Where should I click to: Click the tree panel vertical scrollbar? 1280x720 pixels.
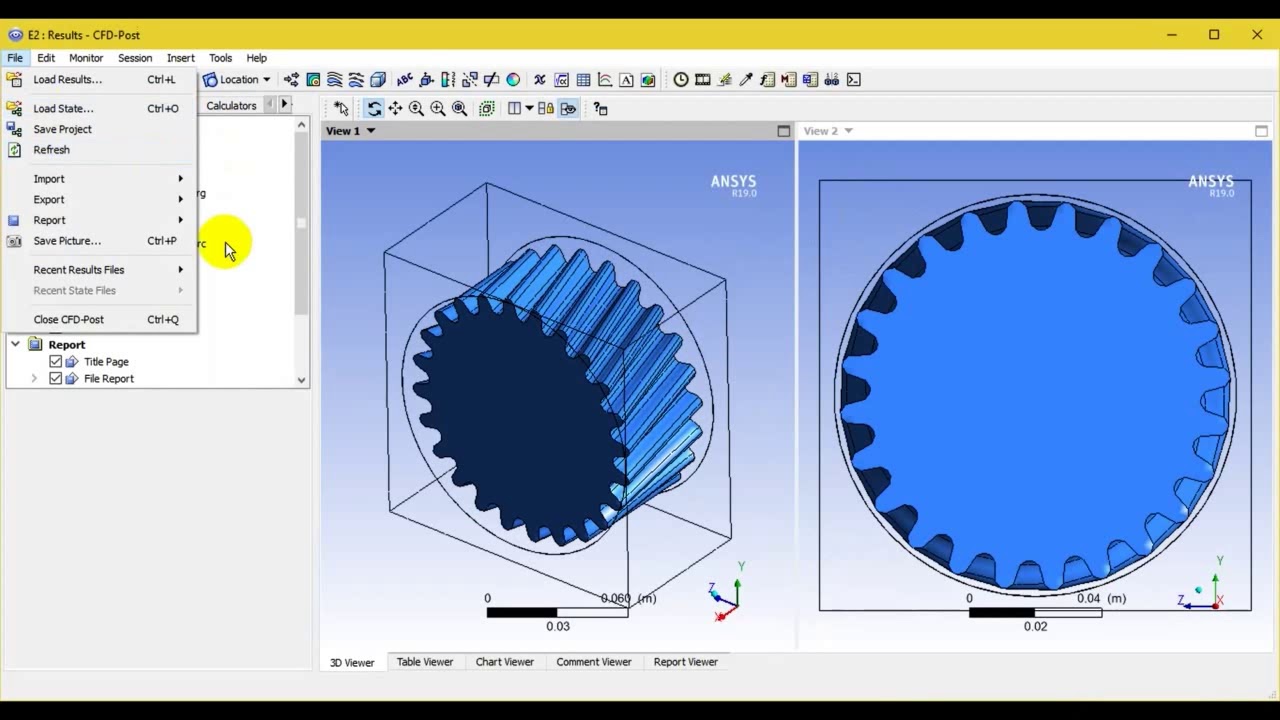tap(301, 225)
